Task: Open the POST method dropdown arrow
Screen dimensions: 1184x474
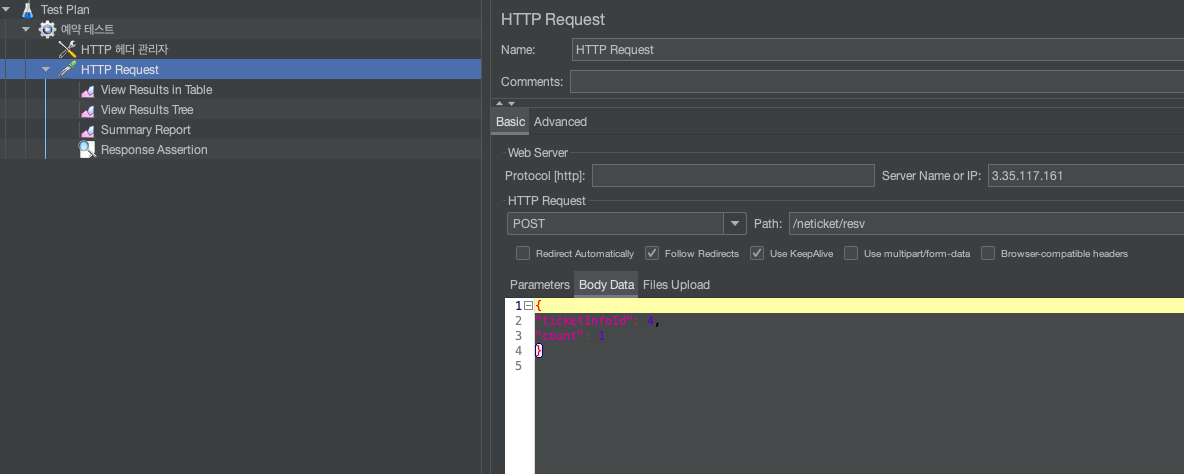Action: pyautogui.click(x=735, y=224)
